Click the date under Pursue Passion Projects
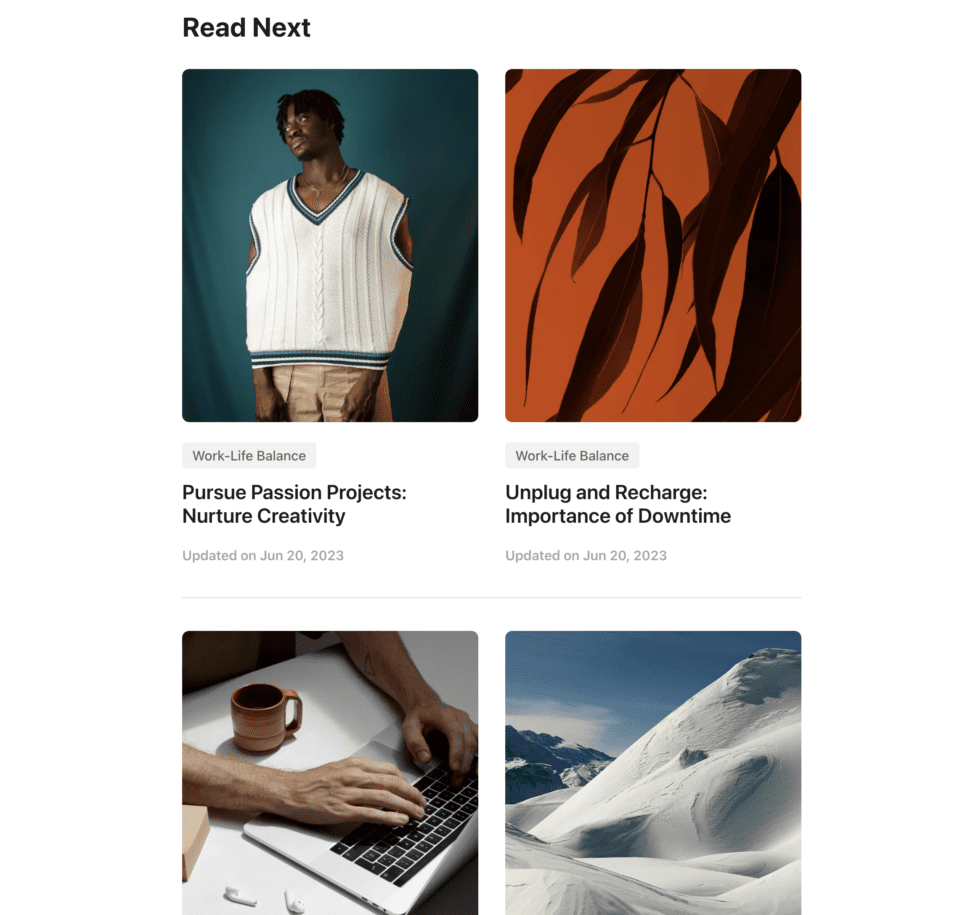Screen dimensions: 960x915 click(x=263, y=555)
